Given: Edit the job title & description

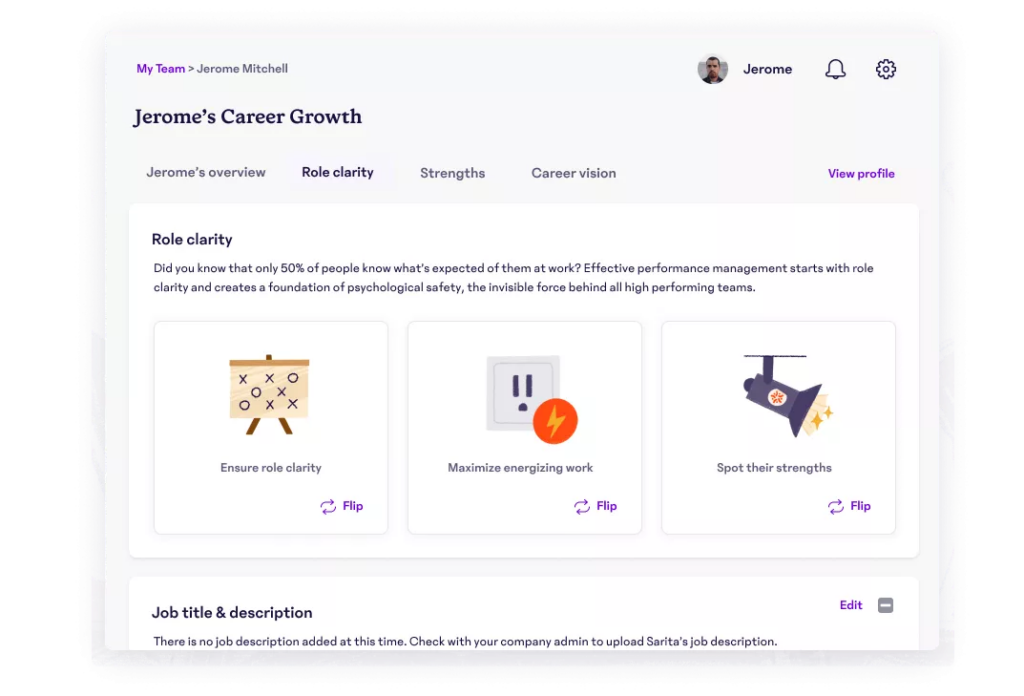Looking at the screenshot, I should coord(850,605).
